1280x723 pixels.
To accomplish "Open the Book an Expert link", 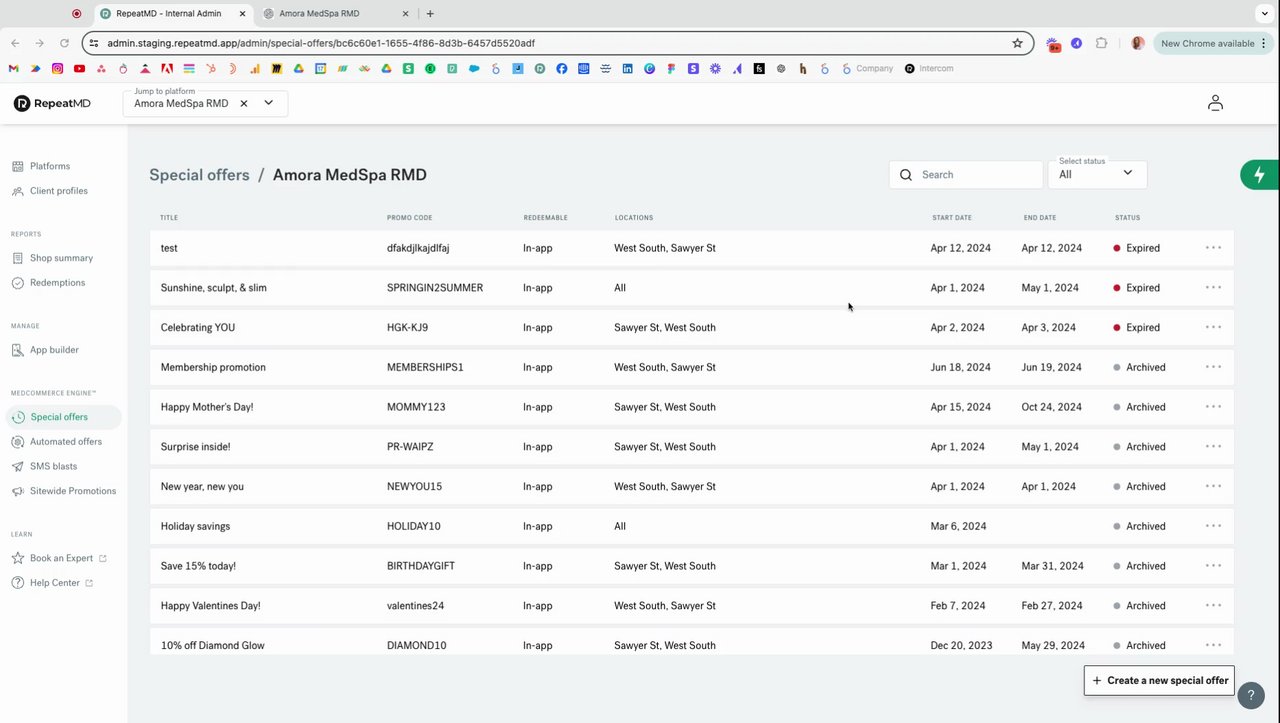I will 59,558.
